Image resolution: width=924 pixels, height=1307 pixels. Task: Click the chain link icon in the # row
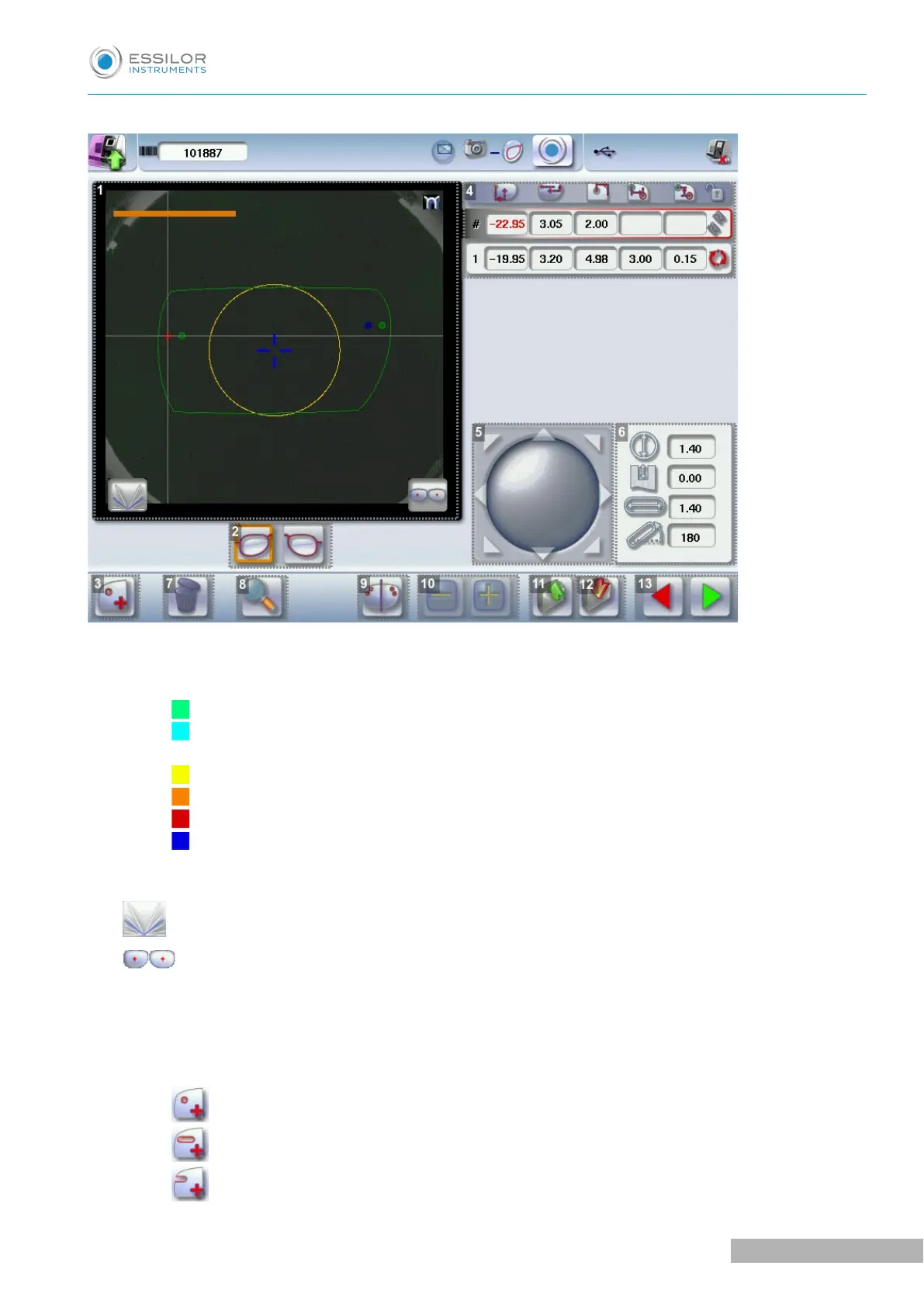718,224
